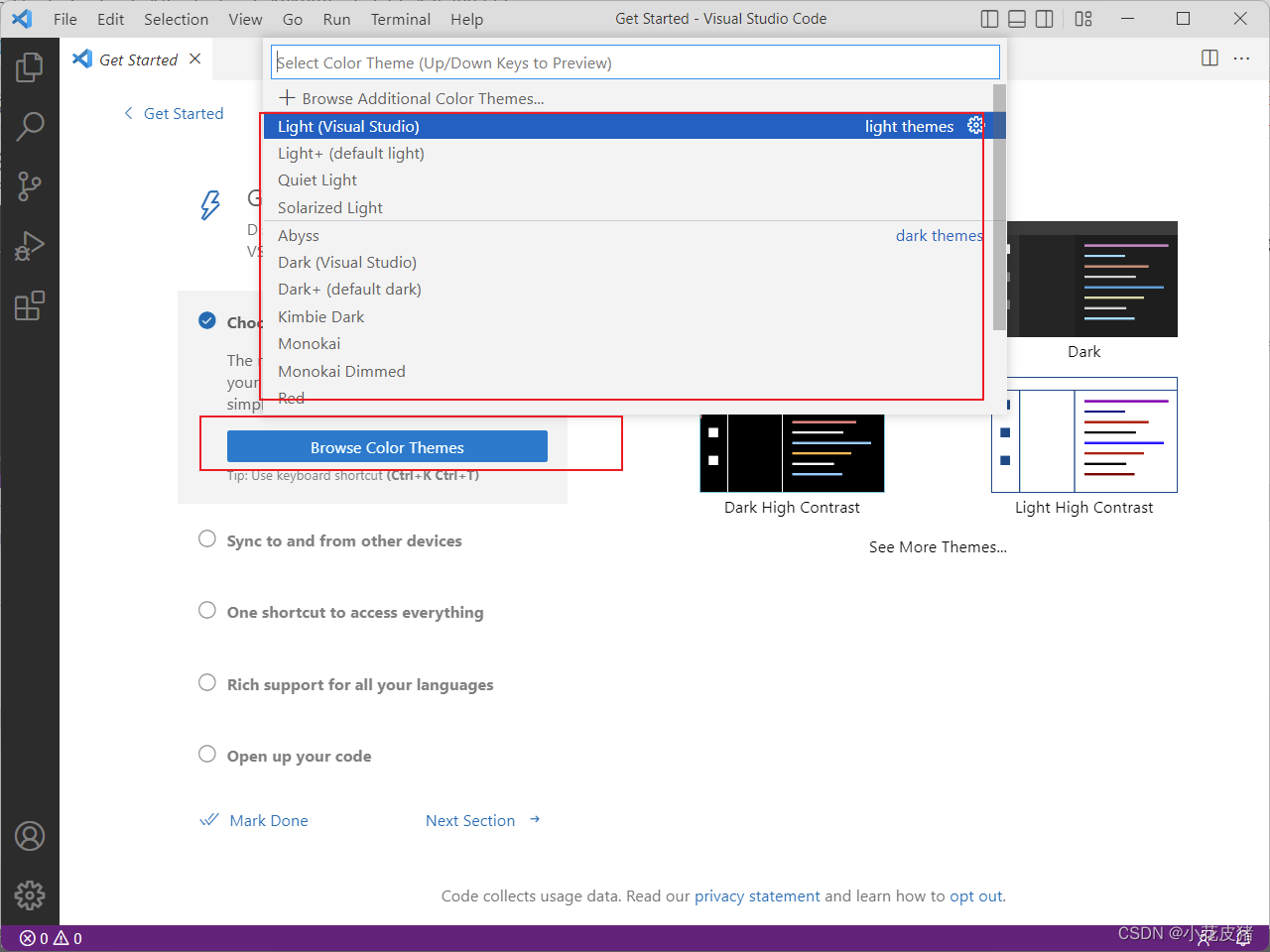Toggle secondary side bar layout icon
The image size is (1270, 952).
click(1045, 19)
